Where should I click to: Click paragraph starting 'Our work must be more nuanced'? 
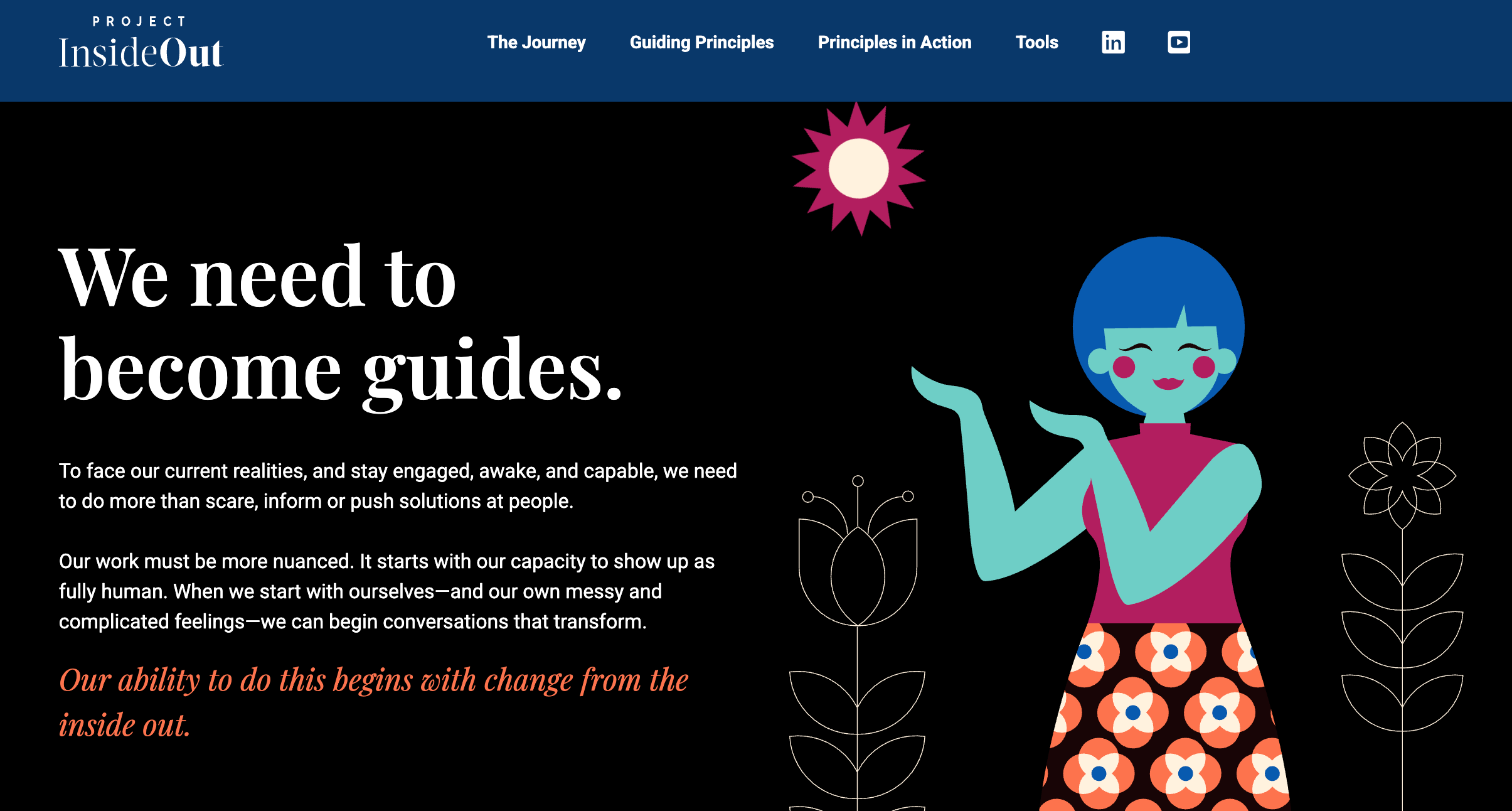click(x=386, y=591)
